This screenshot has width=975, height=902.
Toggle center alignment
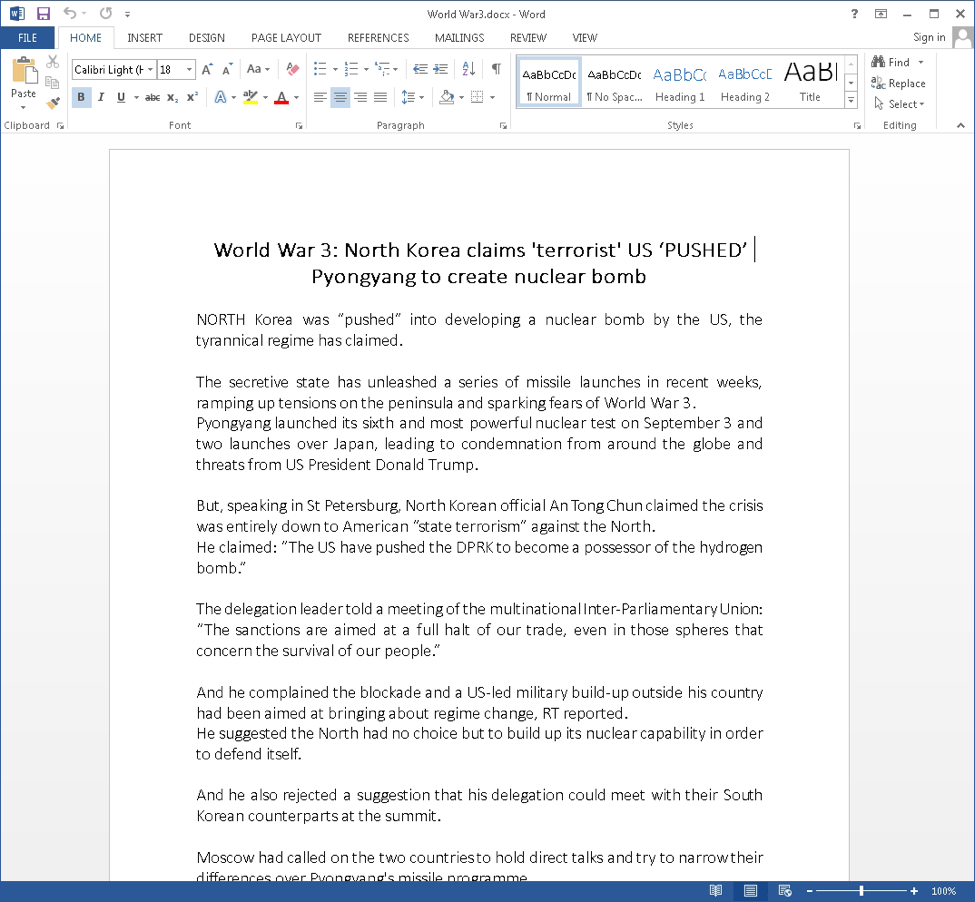340,98
